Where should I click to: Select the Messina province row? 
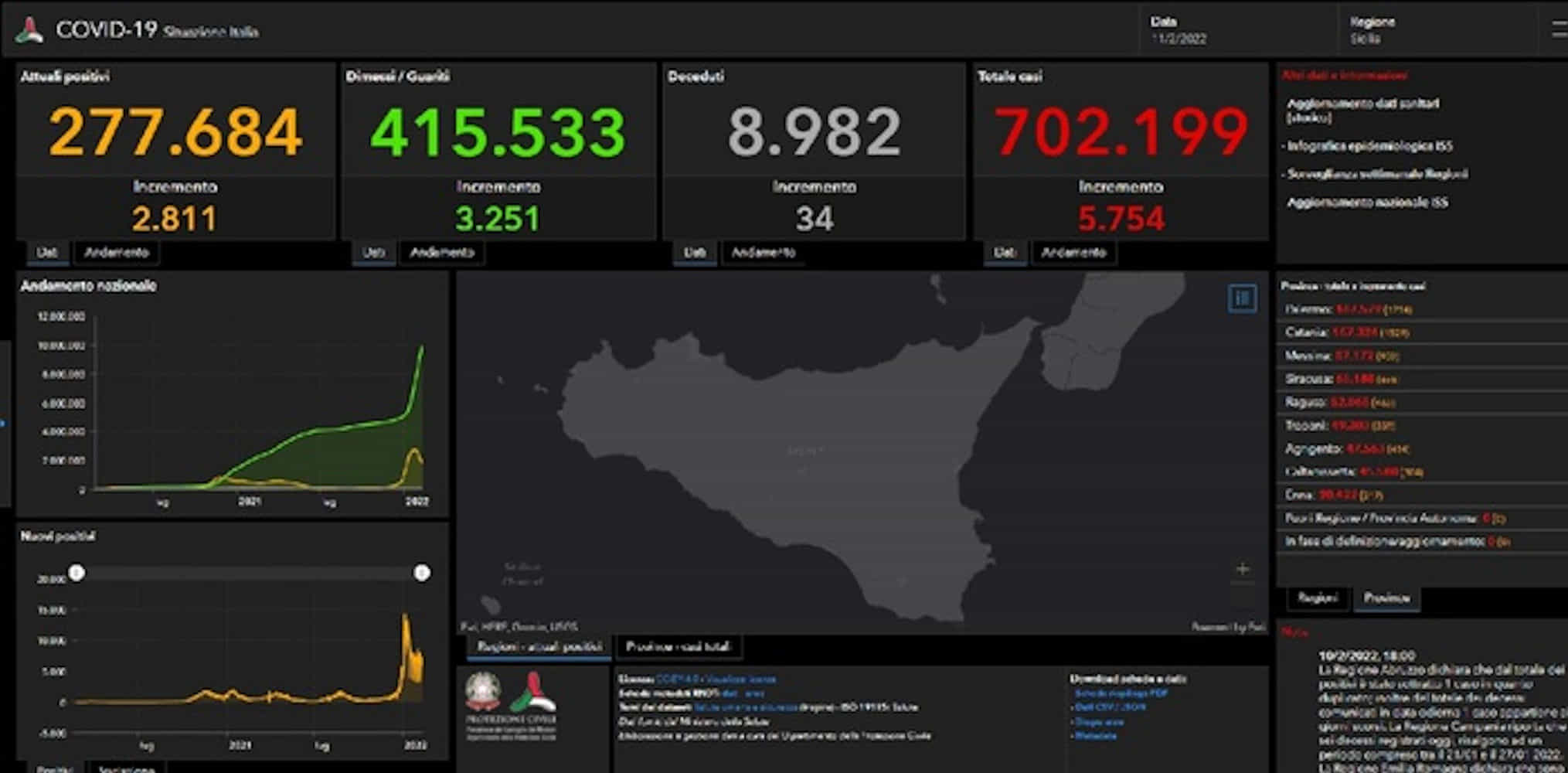click(1422, 356)
